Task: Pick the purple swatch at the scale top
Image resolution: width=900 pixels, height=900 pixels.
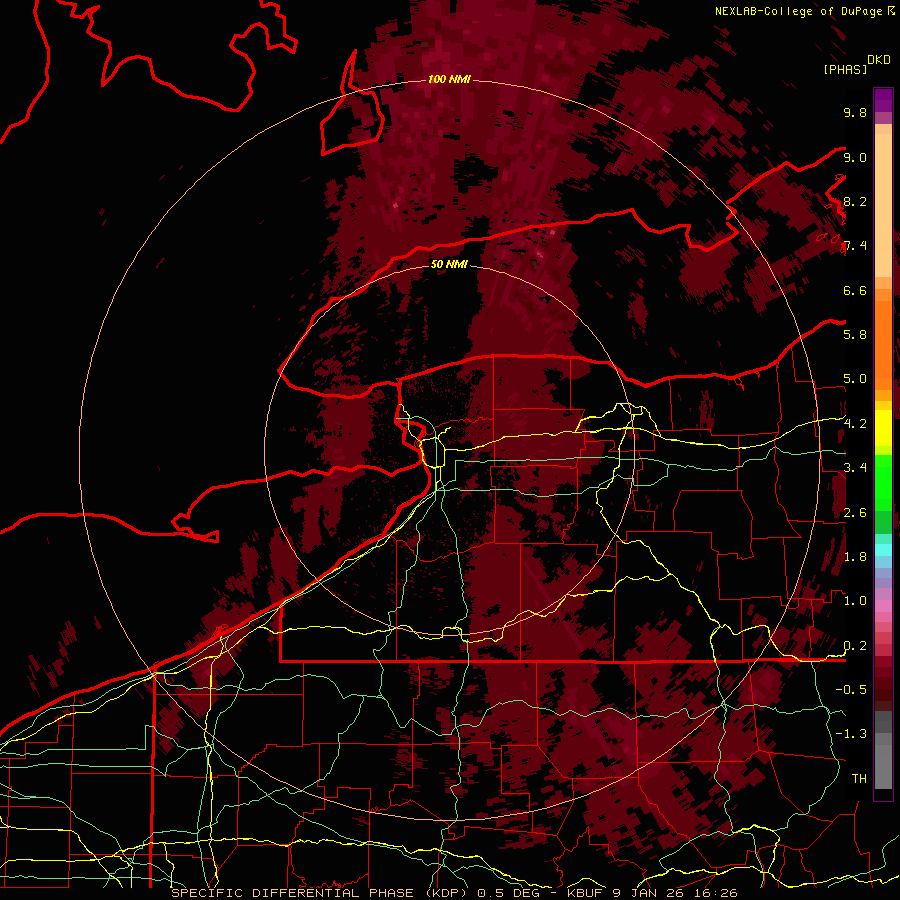Action: [883, 101]
